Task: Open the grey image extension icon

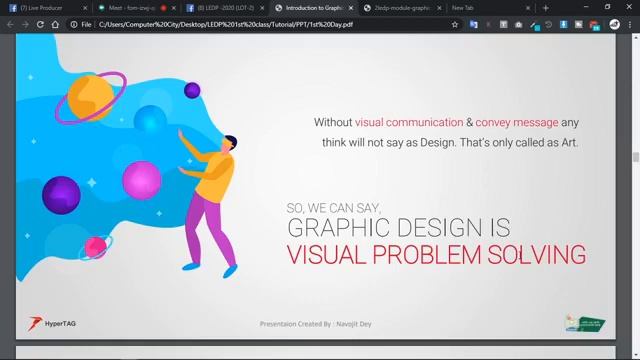Action: [579, 24]
